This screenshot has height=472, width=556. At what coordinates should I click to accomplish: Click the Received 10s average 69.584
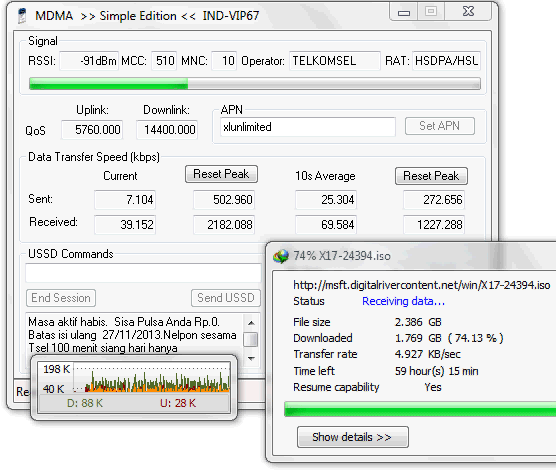tap(326, 225)
